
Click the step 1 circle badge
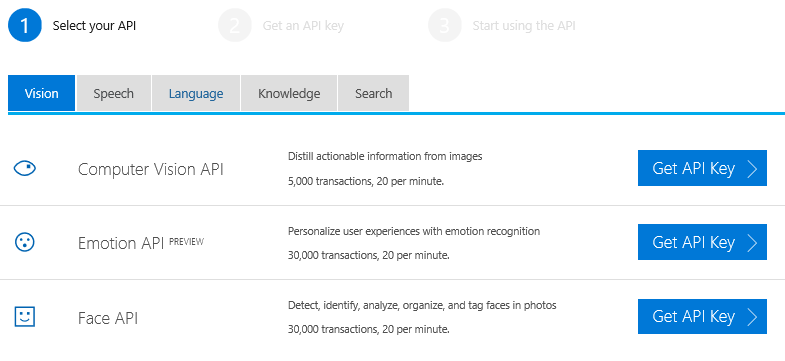click(x=25, y=26)
